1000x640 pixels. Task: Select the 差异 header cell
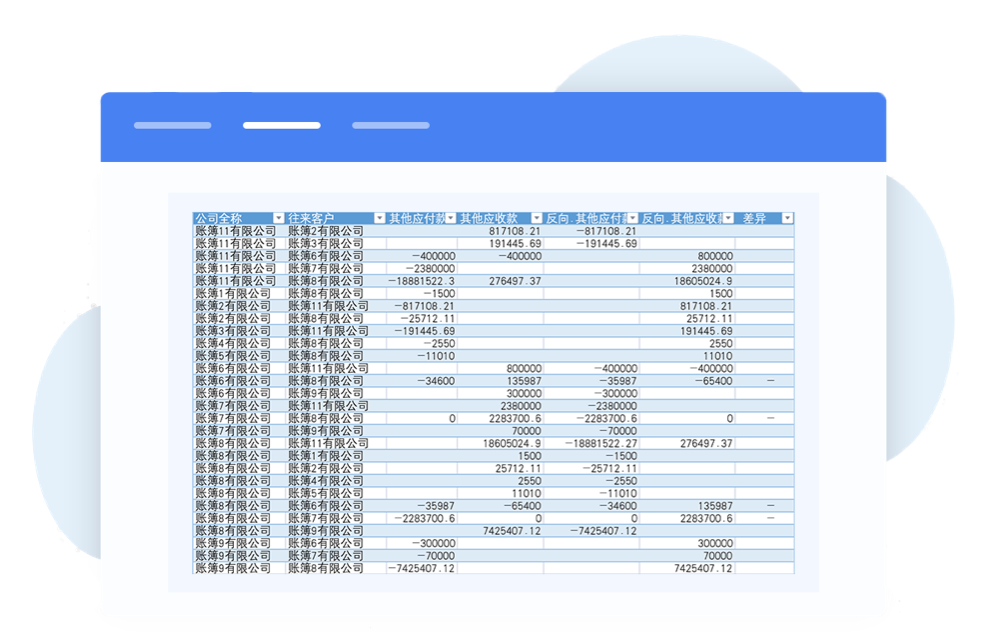click(755, 217)
